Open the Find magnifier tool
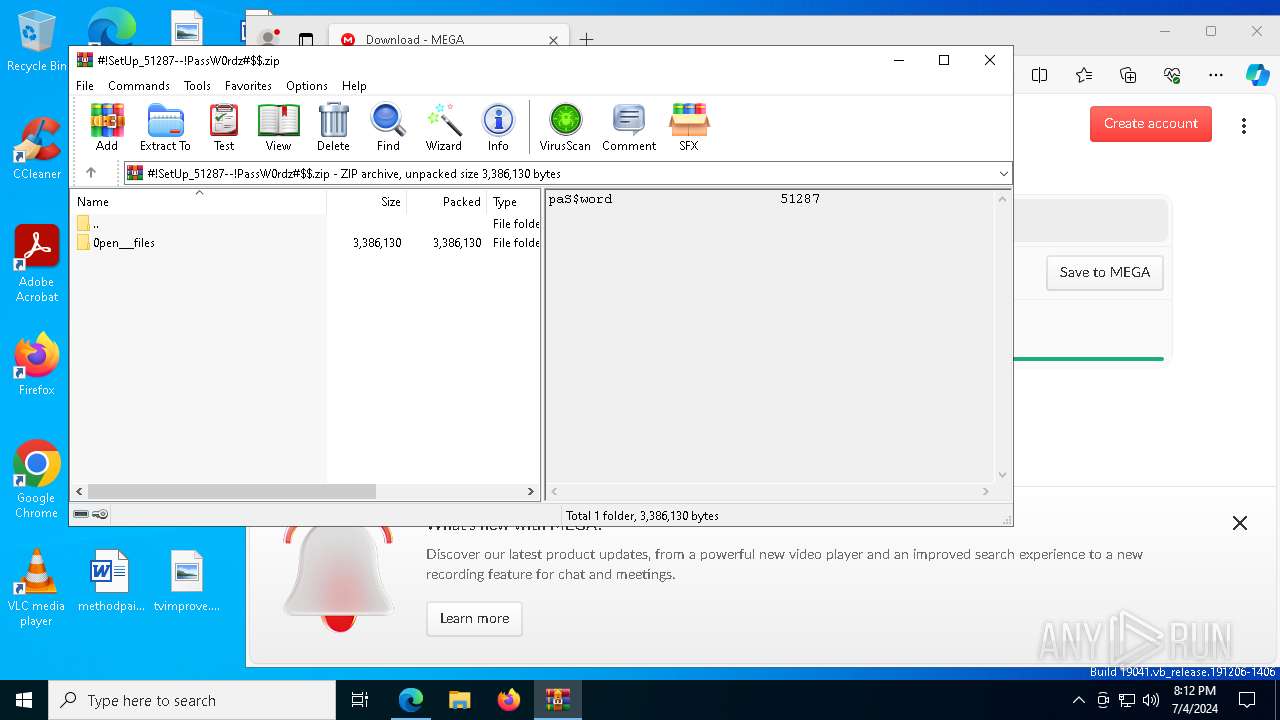This screenshot has height=720, width=1280. [388, 127]
